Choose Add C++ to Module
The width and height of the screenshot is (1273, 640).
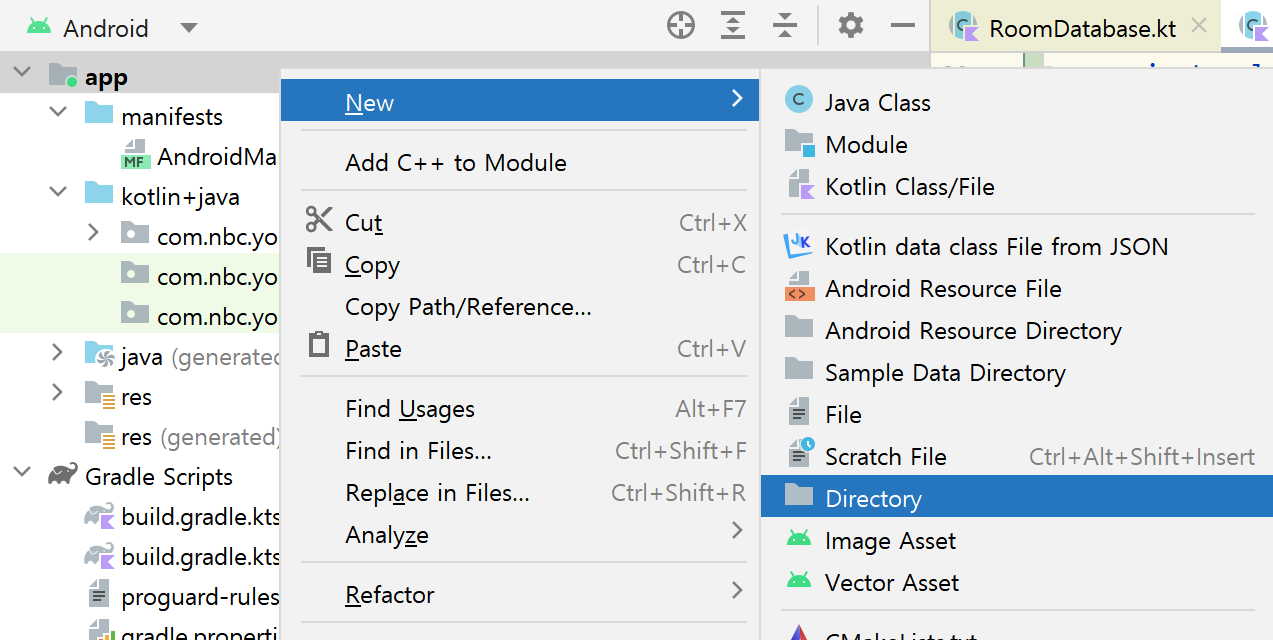520,162
